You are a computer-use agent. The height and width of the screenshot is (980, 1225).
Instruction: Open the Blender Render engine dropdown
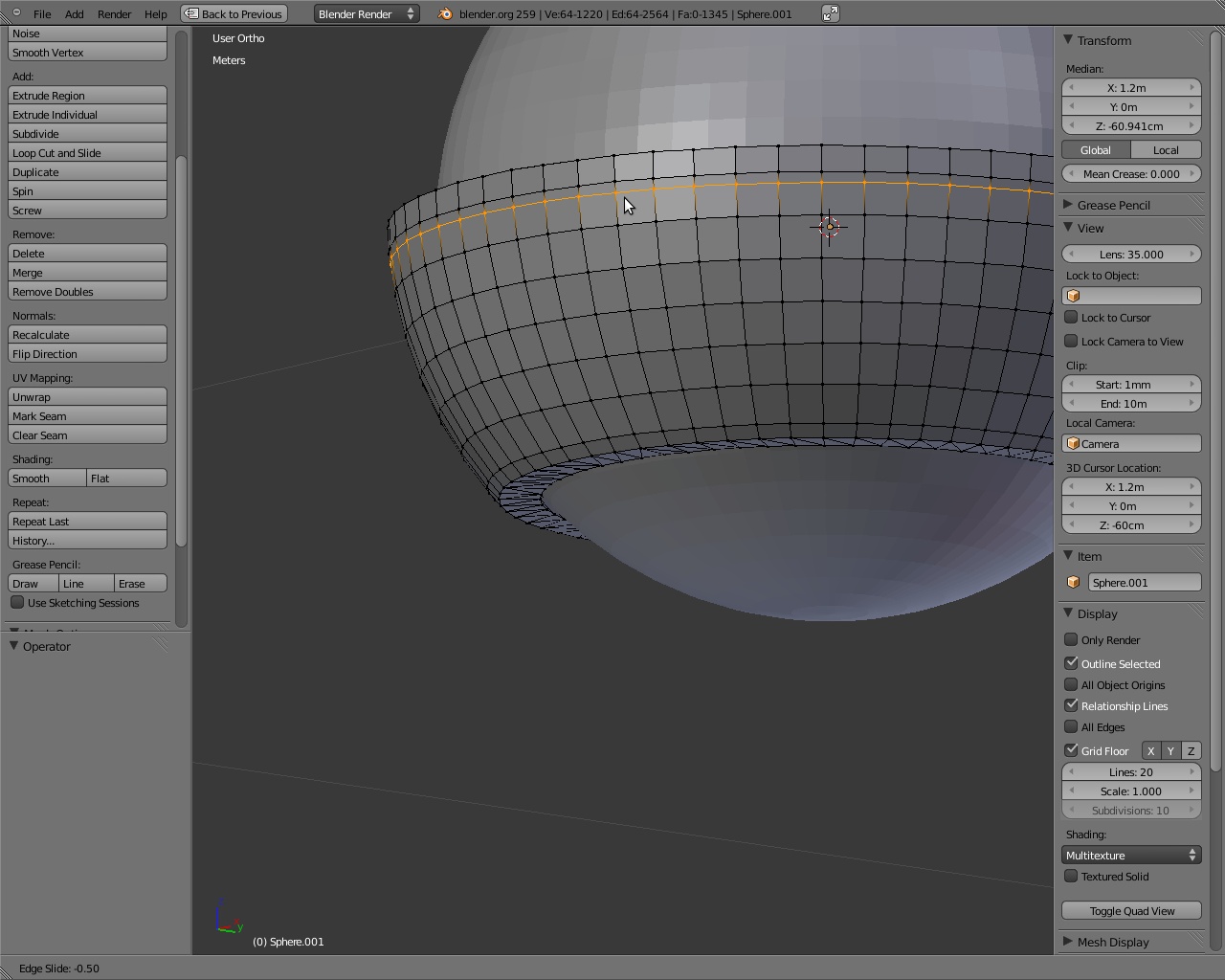[367, 13]
